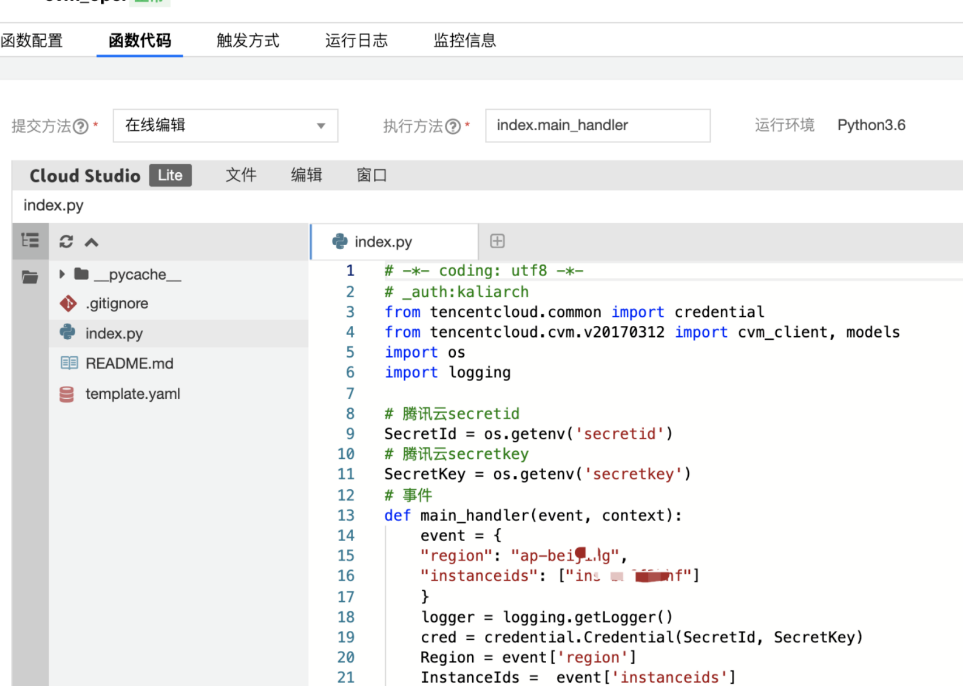Open the 监控信息 tab
The image size is (963, 686).
click(464, 41)
